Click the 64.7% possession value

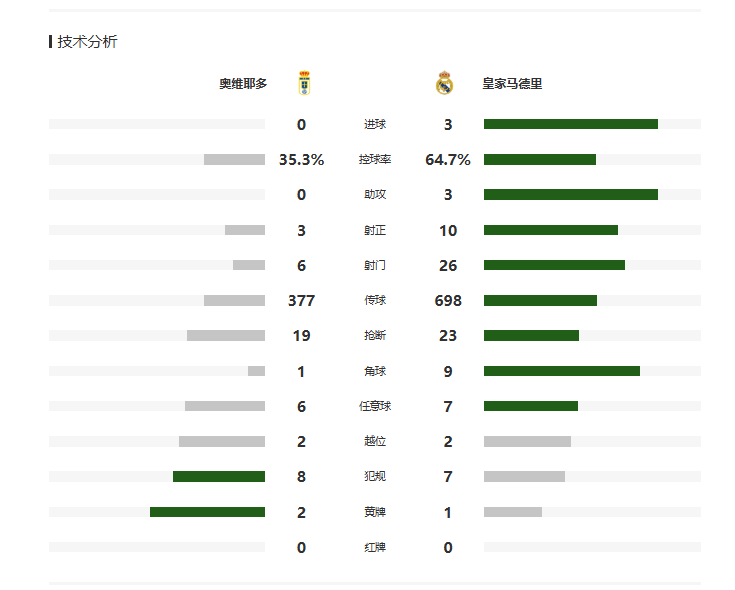448,160
